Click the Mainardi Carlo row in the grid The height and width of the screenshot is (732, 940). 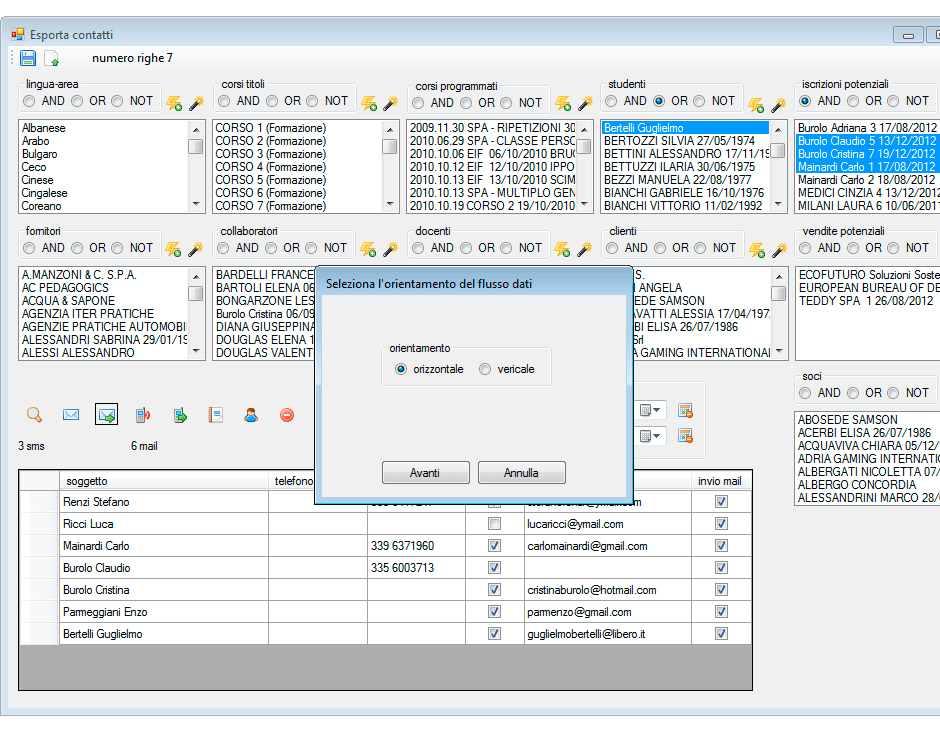385,546
